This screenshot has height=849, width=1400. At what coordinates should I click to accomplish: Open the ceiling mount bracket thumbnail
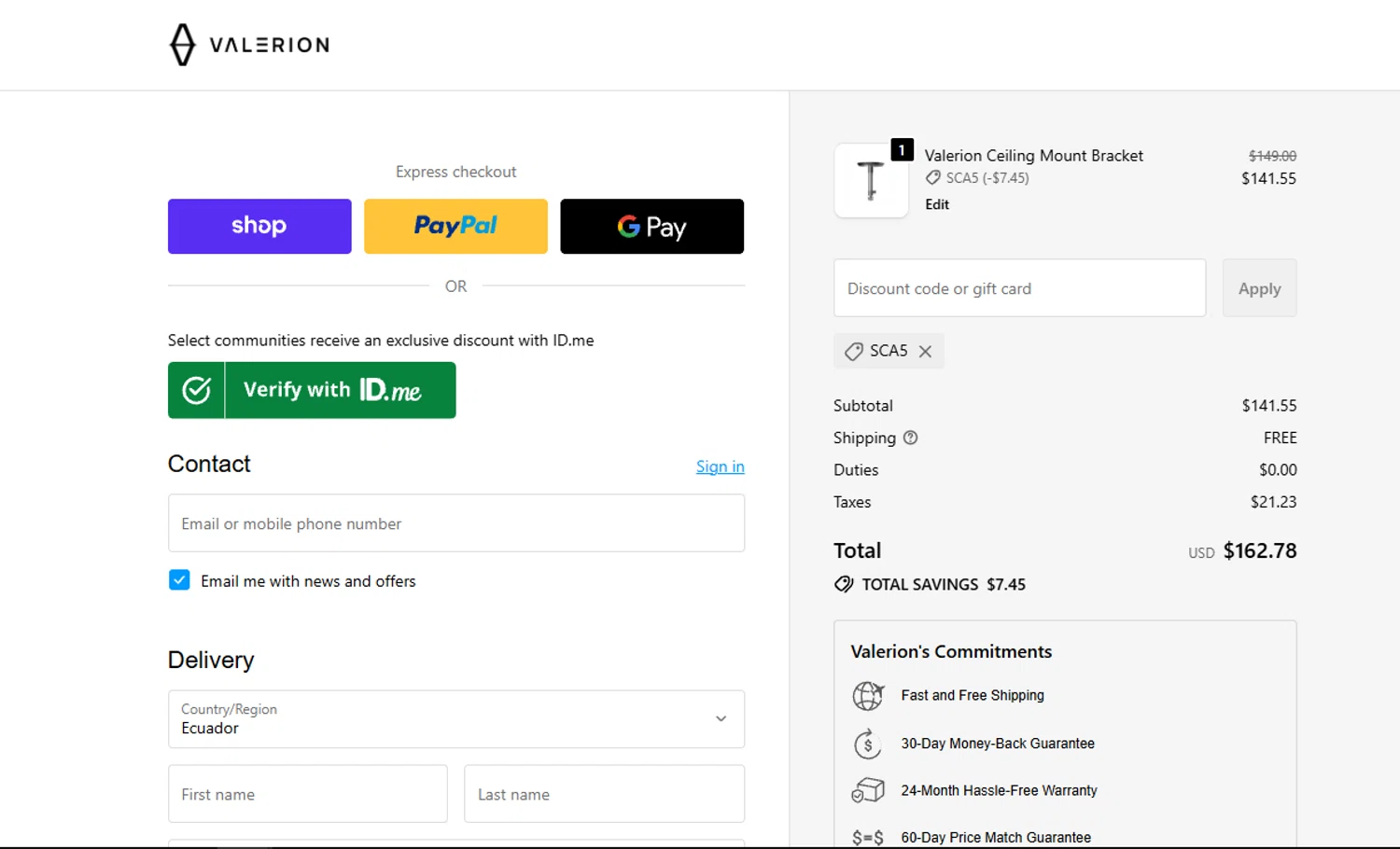(871, 180)
